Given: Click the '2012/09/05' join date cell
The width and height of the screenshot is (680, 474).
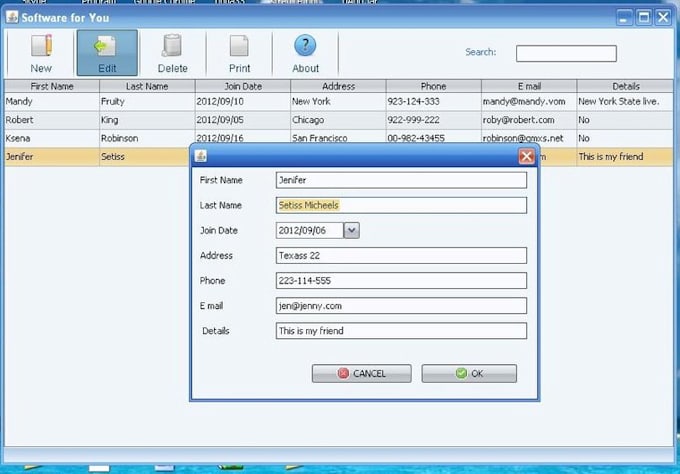Looking at the screenshot, I should [x=243, y=120].
